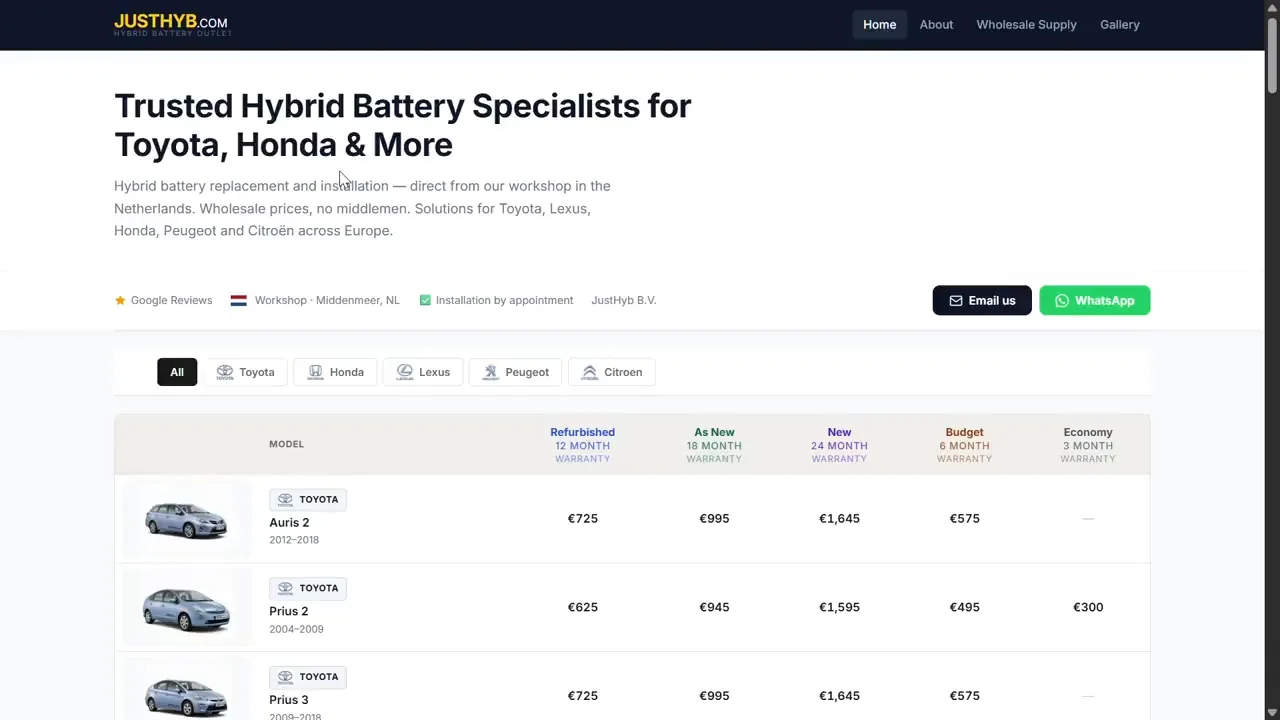Image resolution: width=1280 pixels, height=720 pixels.
Task: Go to the About page
Action: click(x=936, y=25)
